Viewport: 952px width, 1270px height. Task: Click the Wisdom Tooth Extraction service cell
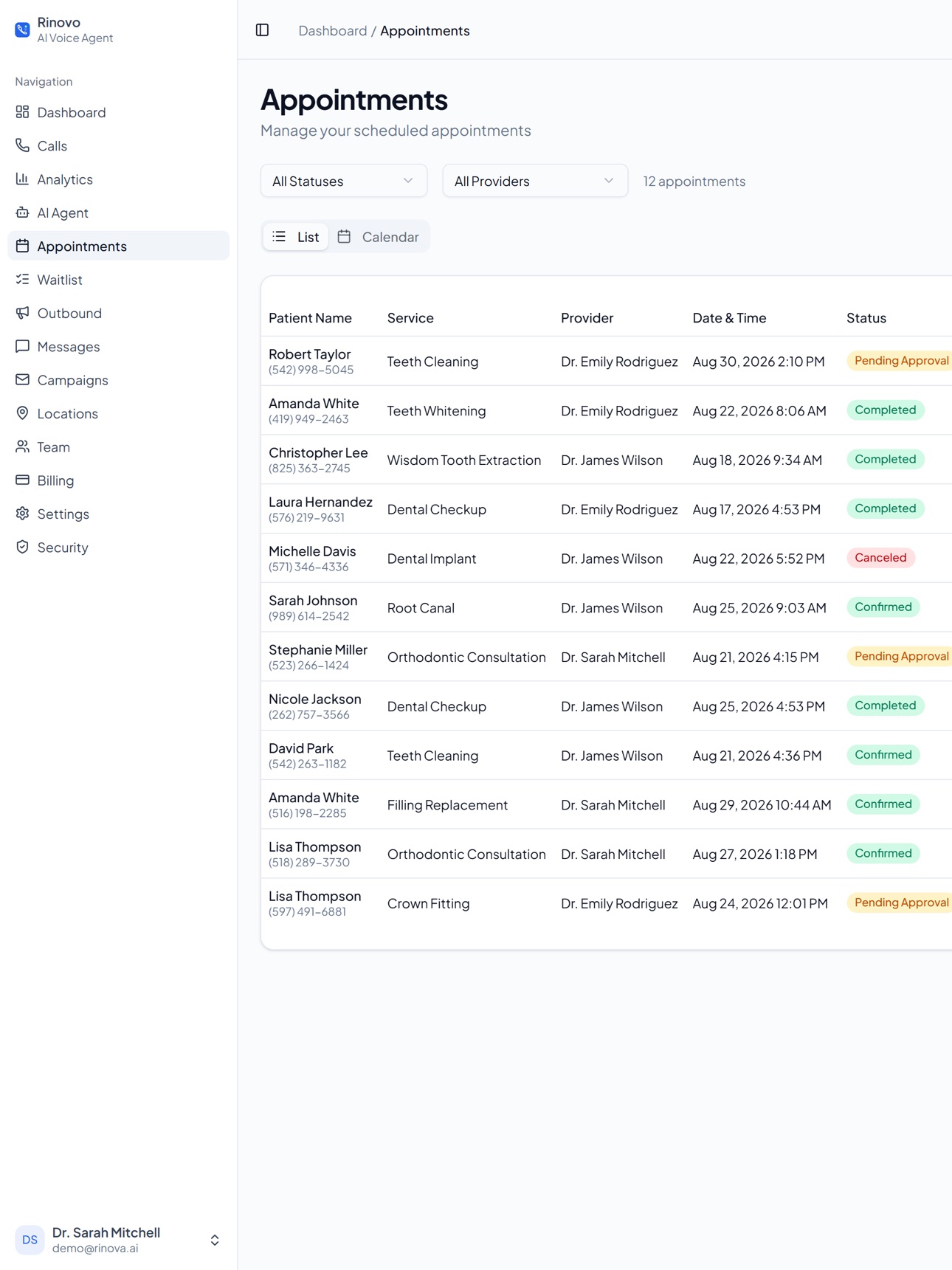tap(464, 460)
